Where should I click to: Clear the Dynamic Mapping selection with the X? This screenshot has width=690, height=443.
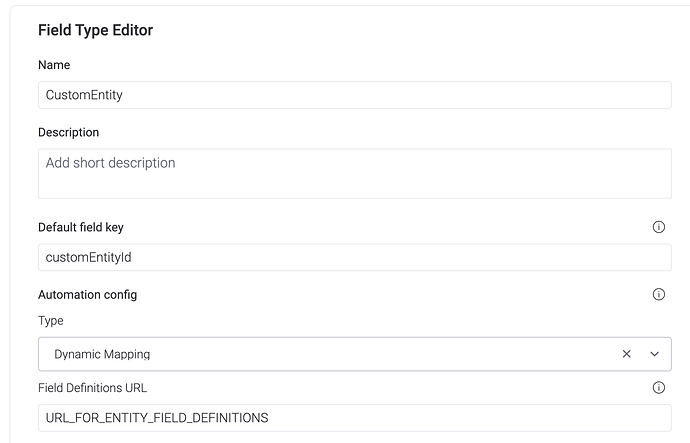627,354
